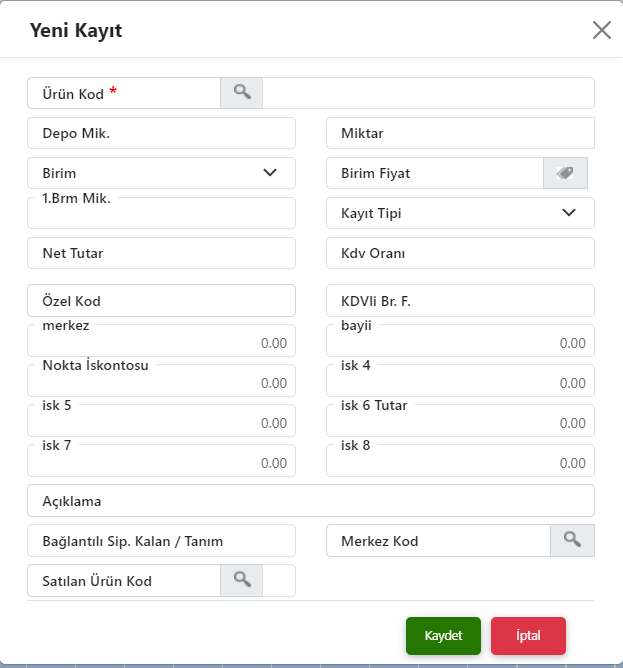Click the İptal button
Image resolution: width=623 pixels, height=668 pixels.
coord(528,636)
